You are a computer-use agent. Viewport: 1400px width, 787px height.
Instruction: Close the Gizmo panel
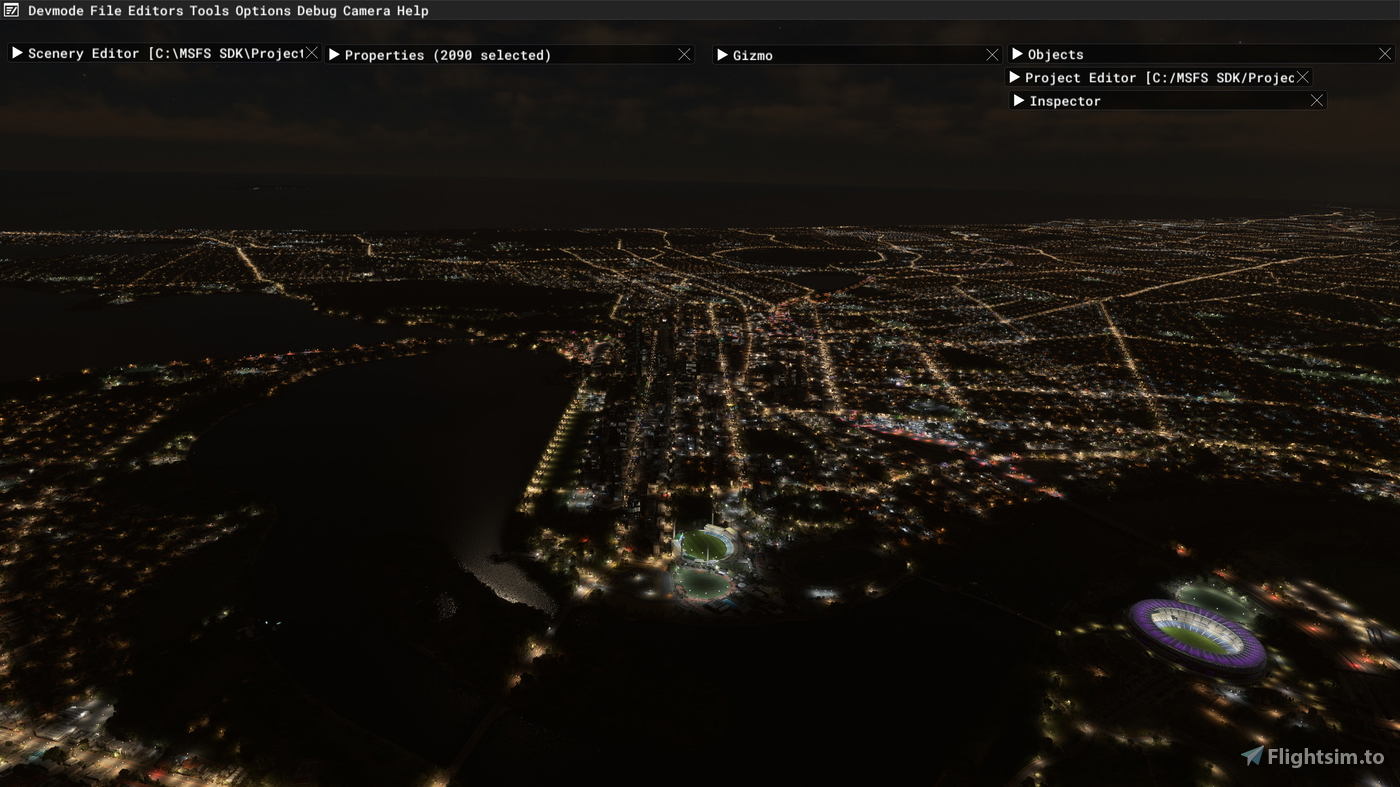(x=991, y=54)
